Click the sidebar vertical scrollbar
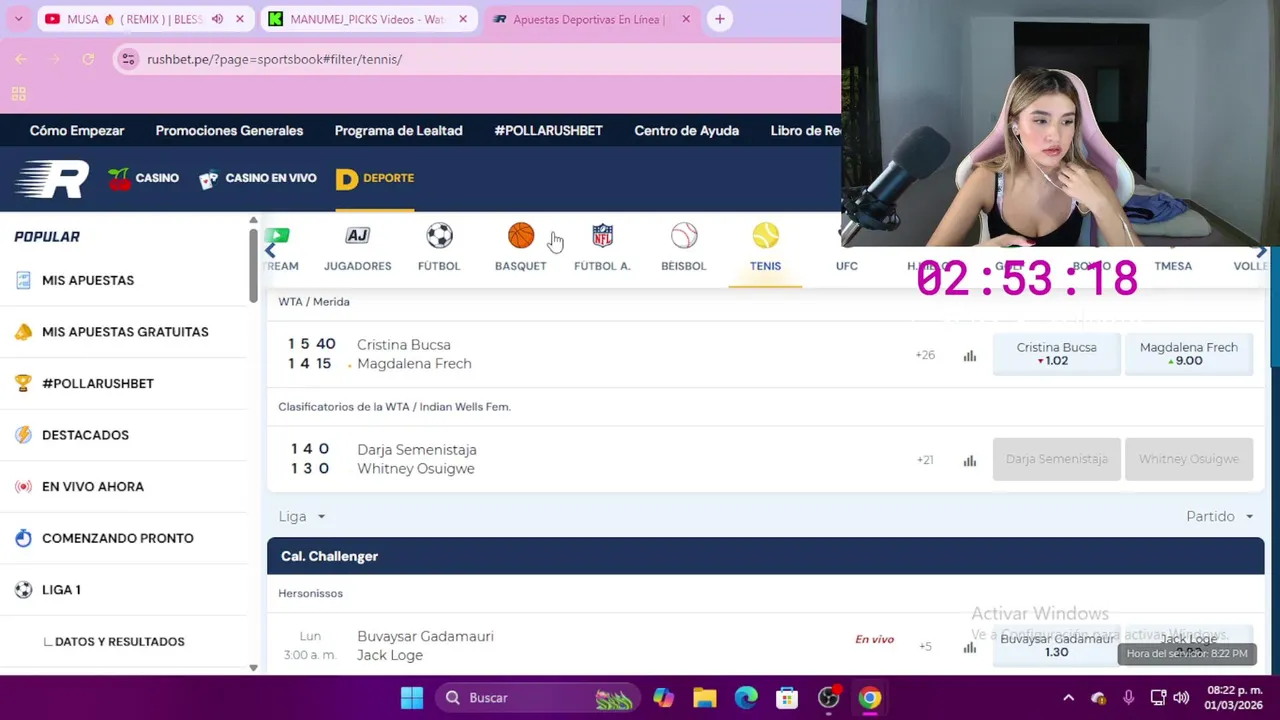 pos(253,265)
